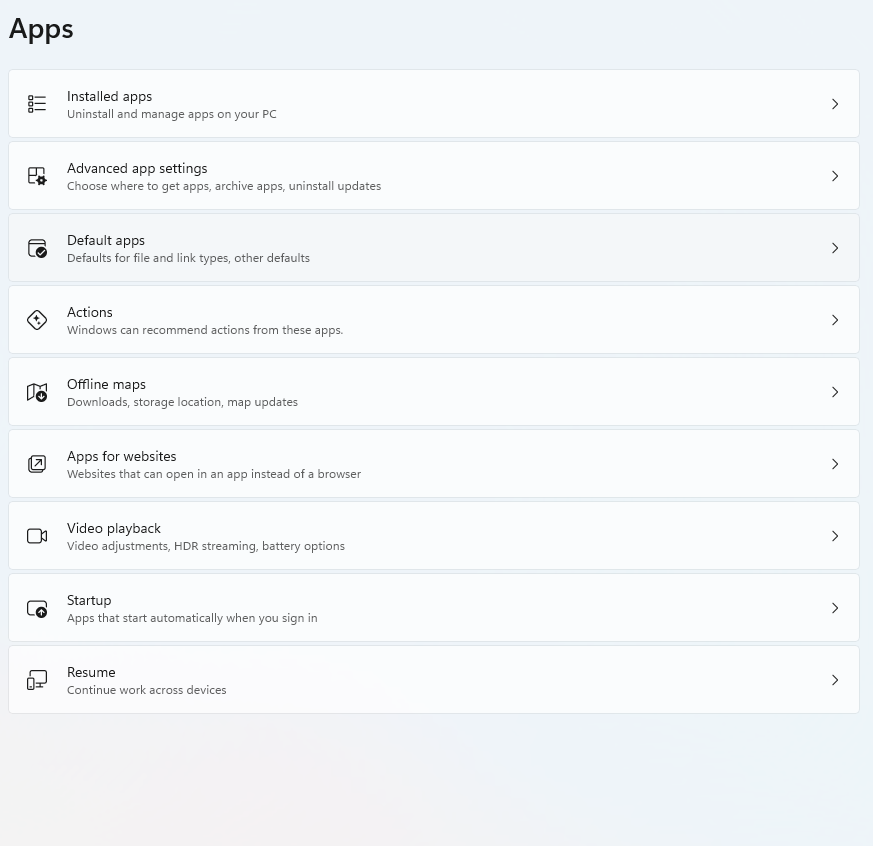
Task: Click the Installed apps list icon
Action: pos(37,104)
